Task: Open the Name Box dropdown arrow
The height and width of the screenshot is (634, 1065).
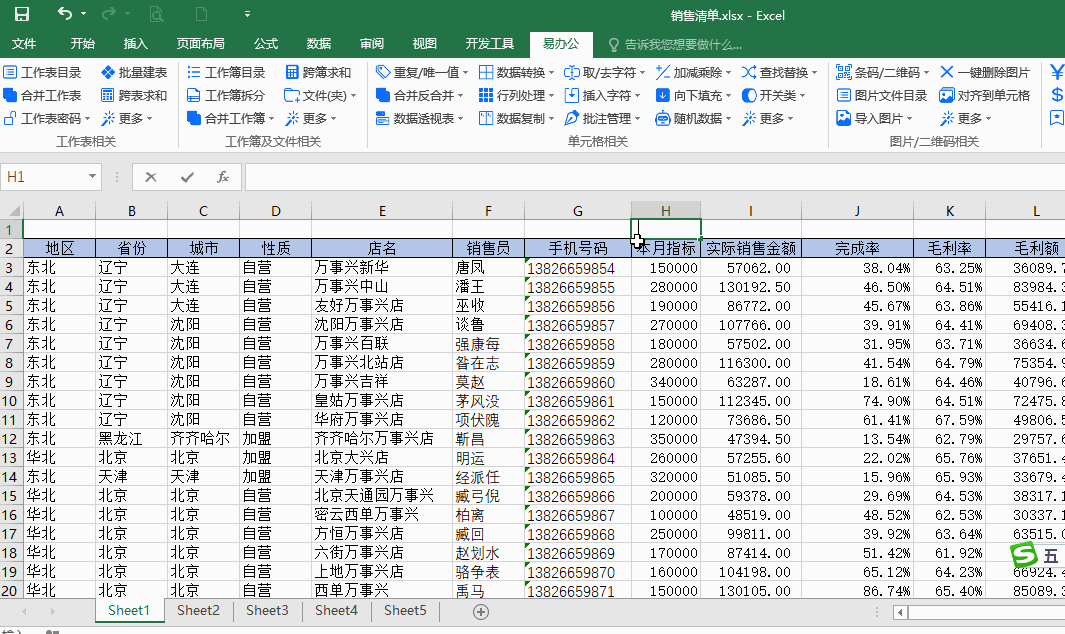Action: coord(92,177)
